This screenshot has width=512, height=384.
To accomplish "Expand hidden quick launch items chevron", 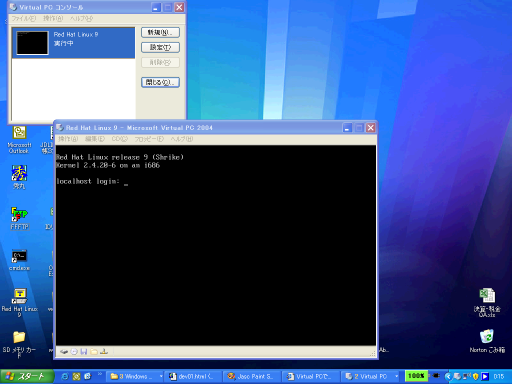I will coord(100,374).
